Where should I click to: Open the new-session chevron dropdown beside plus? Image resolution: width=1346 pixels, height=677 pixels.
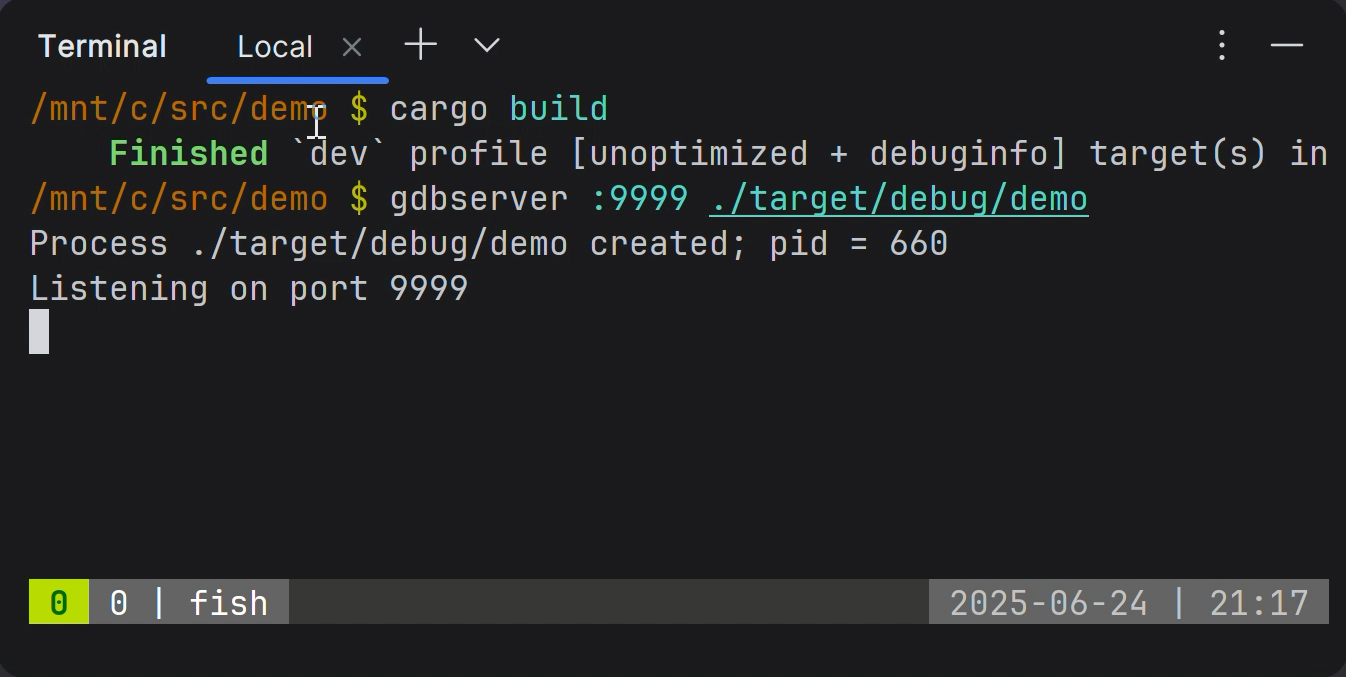(x=486, y=45)
